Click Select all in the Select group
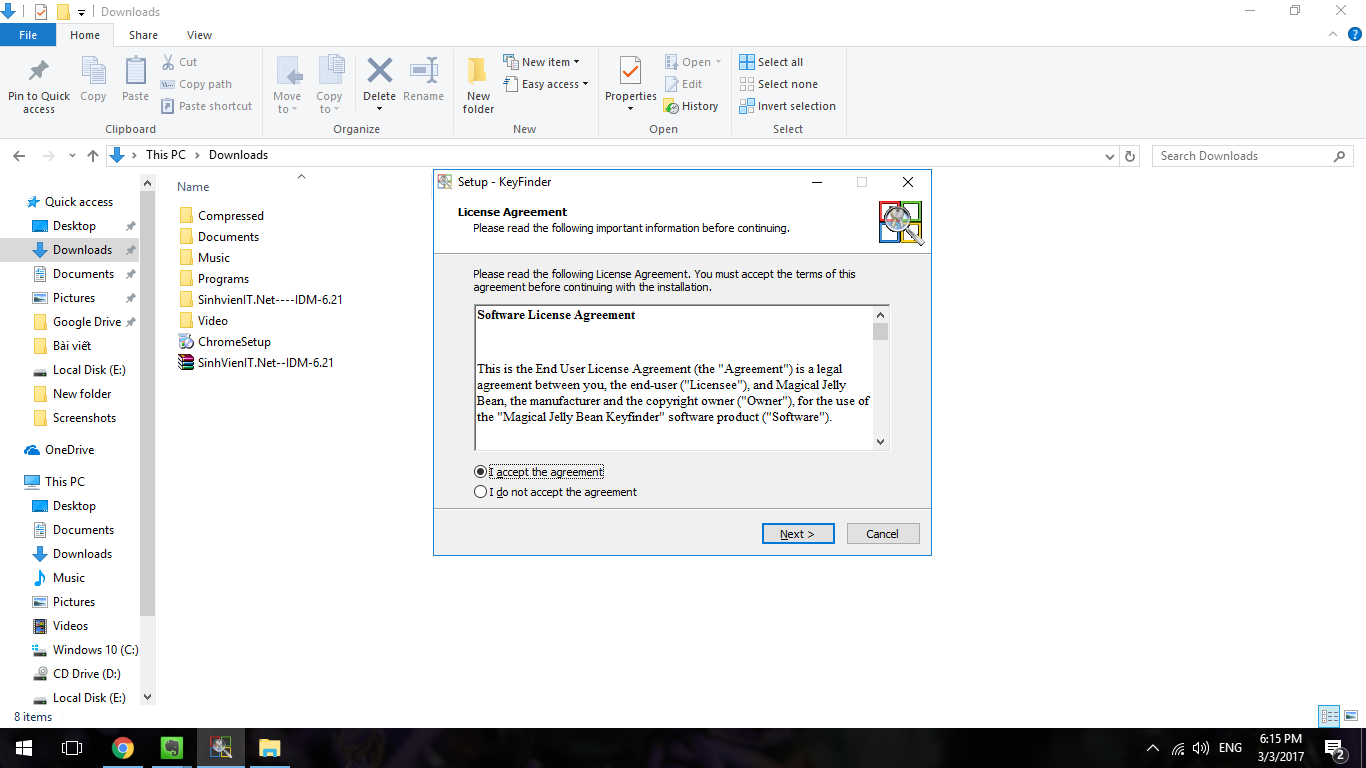The width and height of the screenshot is (1366, 768). click(771, 62)
